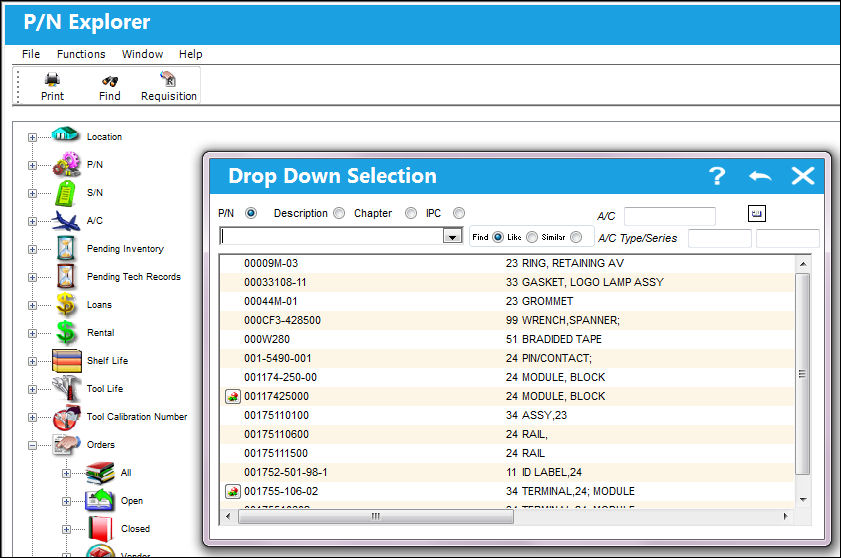The image size is (841, 558).
Task: Click the help question mark icon
Action: [717, 176]
